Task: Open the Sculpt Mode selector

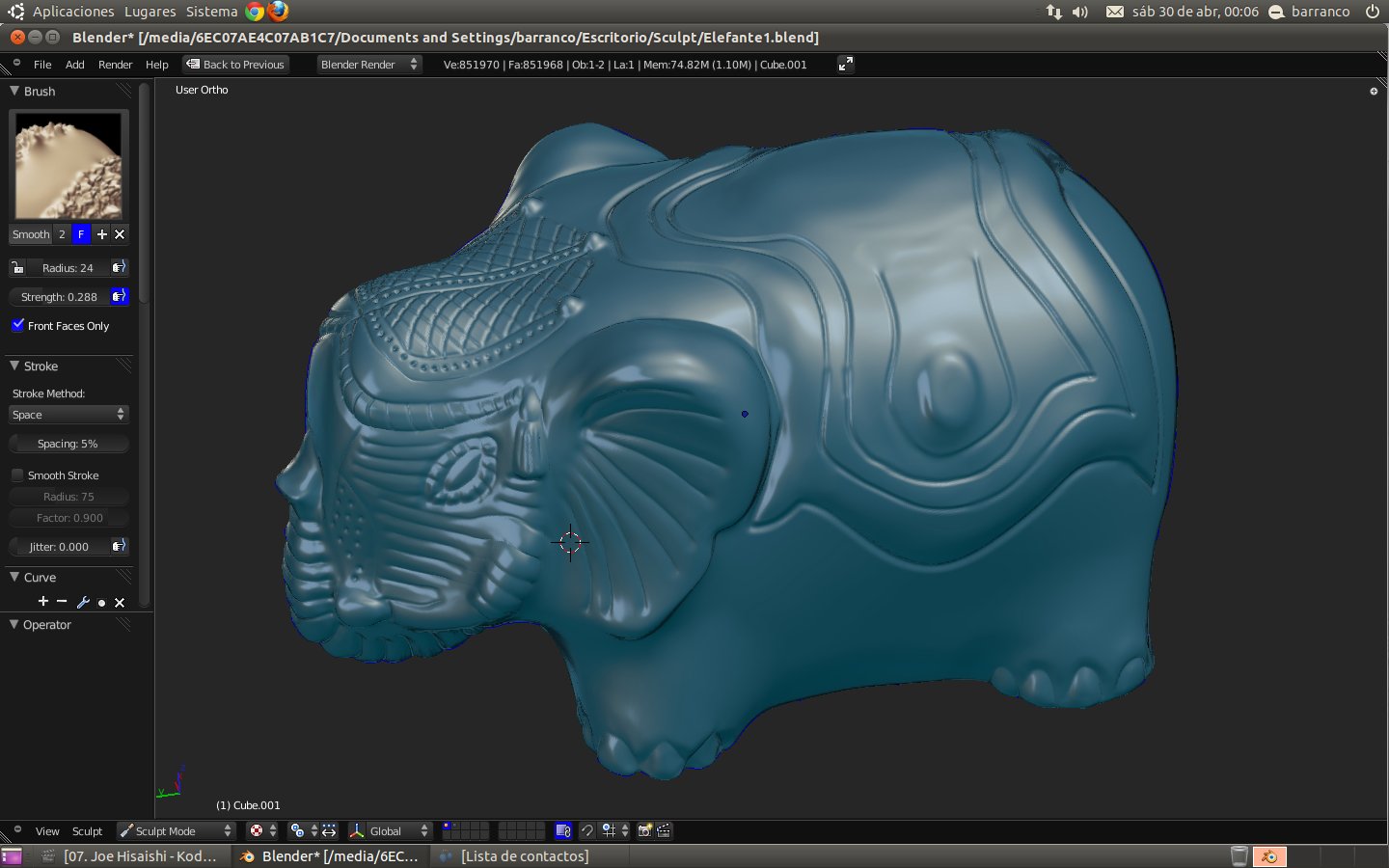Action: point(176,830)
